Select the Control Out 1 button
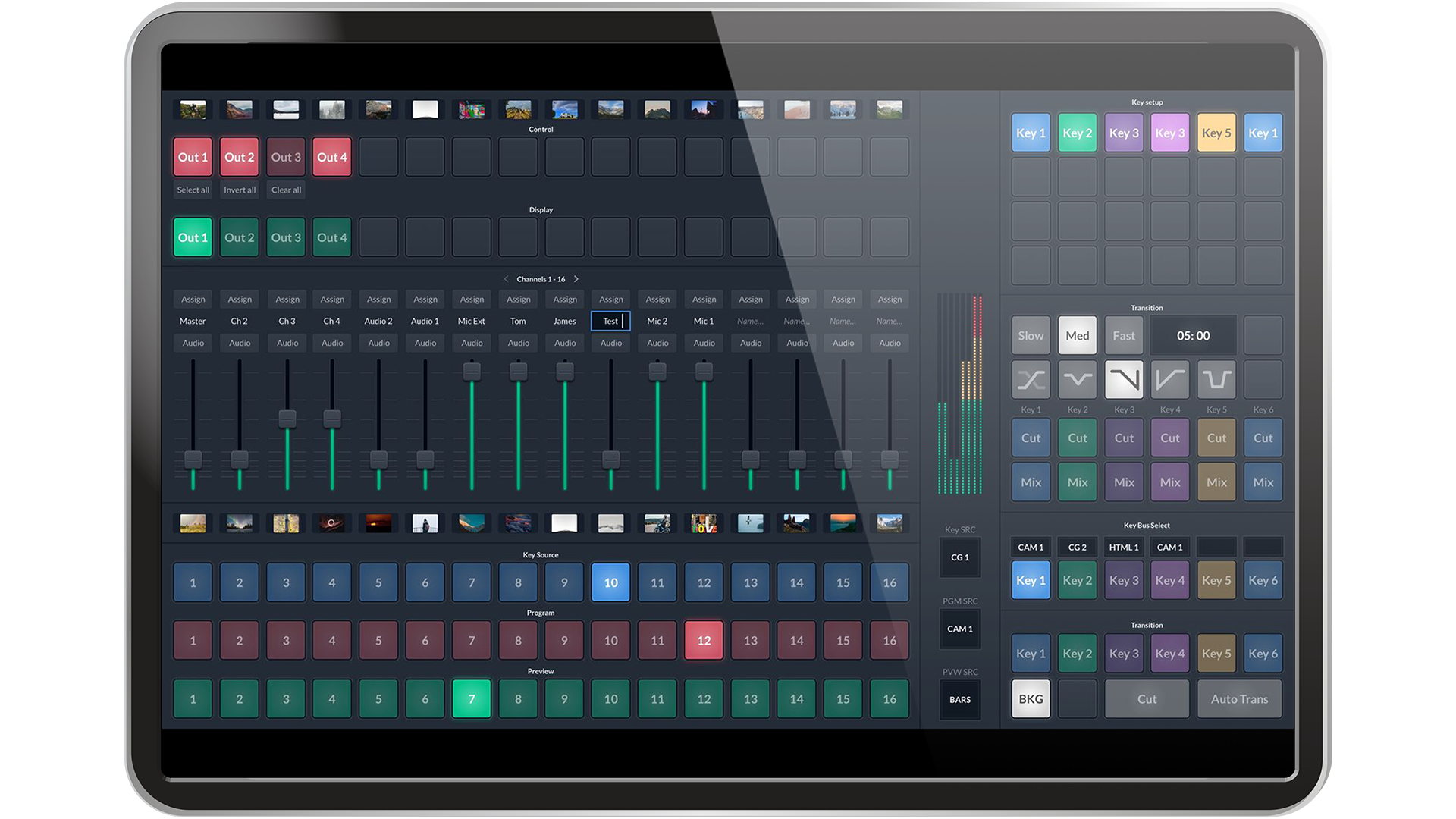Image resolution: width=1456 pixels, height=819 pixels. pyautogui.click(x=193, y=156)
